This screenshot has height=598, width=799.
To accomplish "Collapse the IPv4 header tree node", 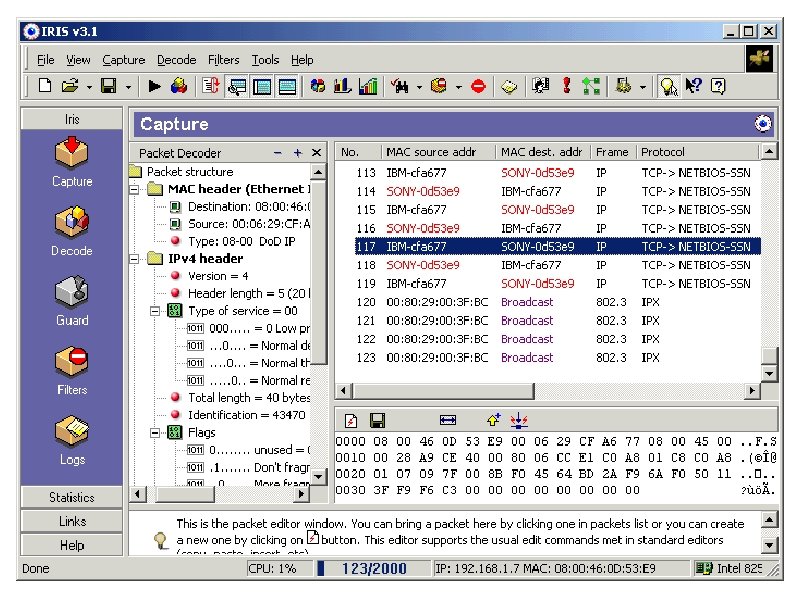I will click(135, 259).
